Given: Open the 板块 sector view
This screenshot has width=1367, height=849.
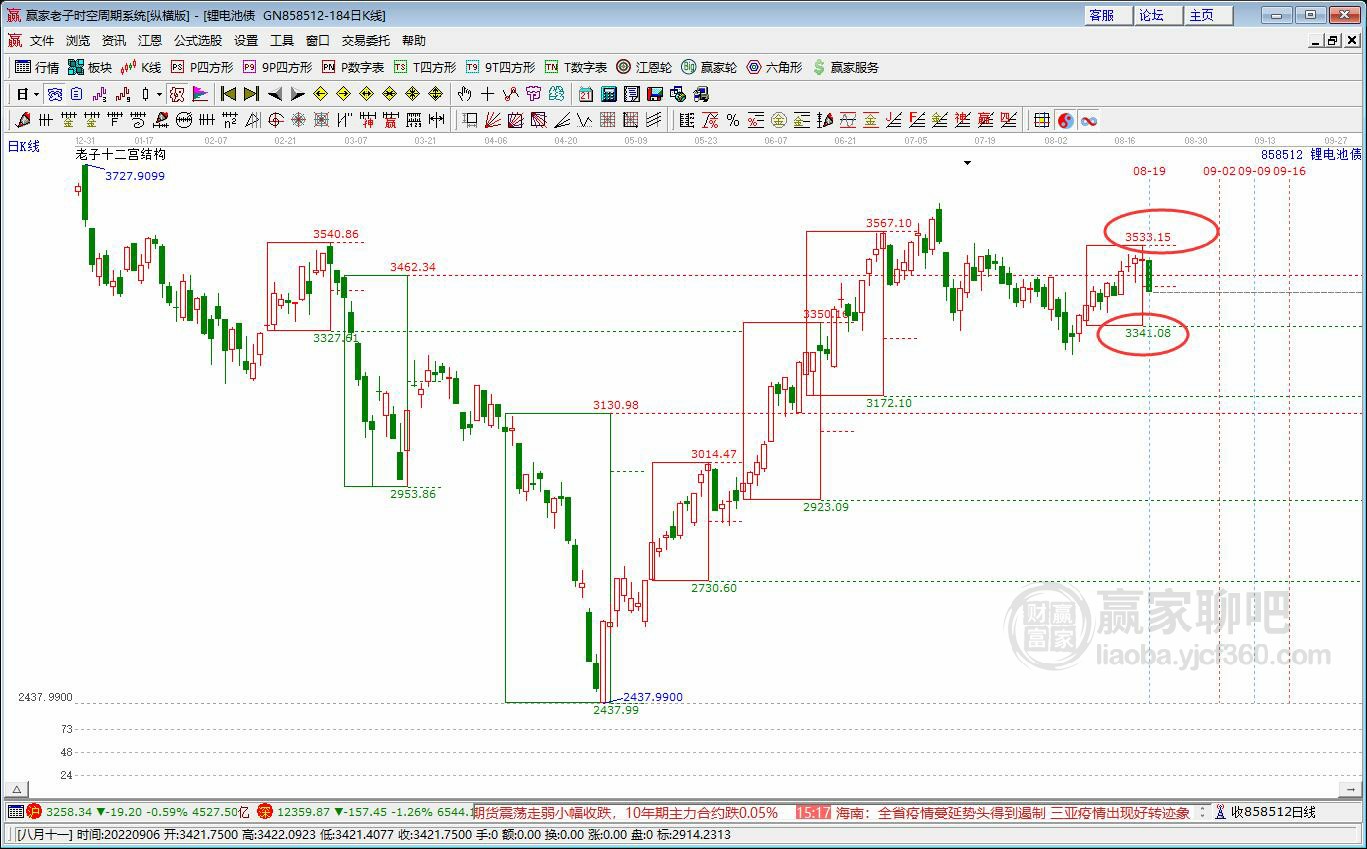Looking at the screenshot, I should [x=90, y=67].
